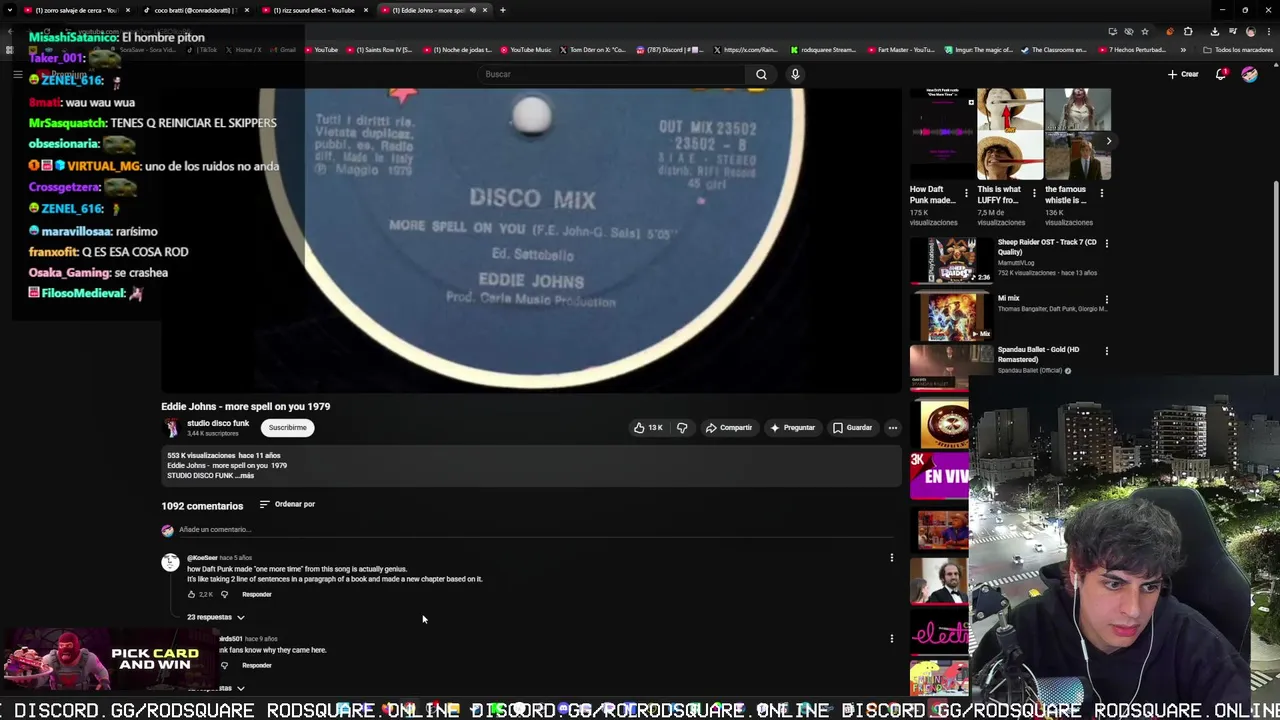Start voice search with microphone icon

pyautogui.click(x=795, y=74)
